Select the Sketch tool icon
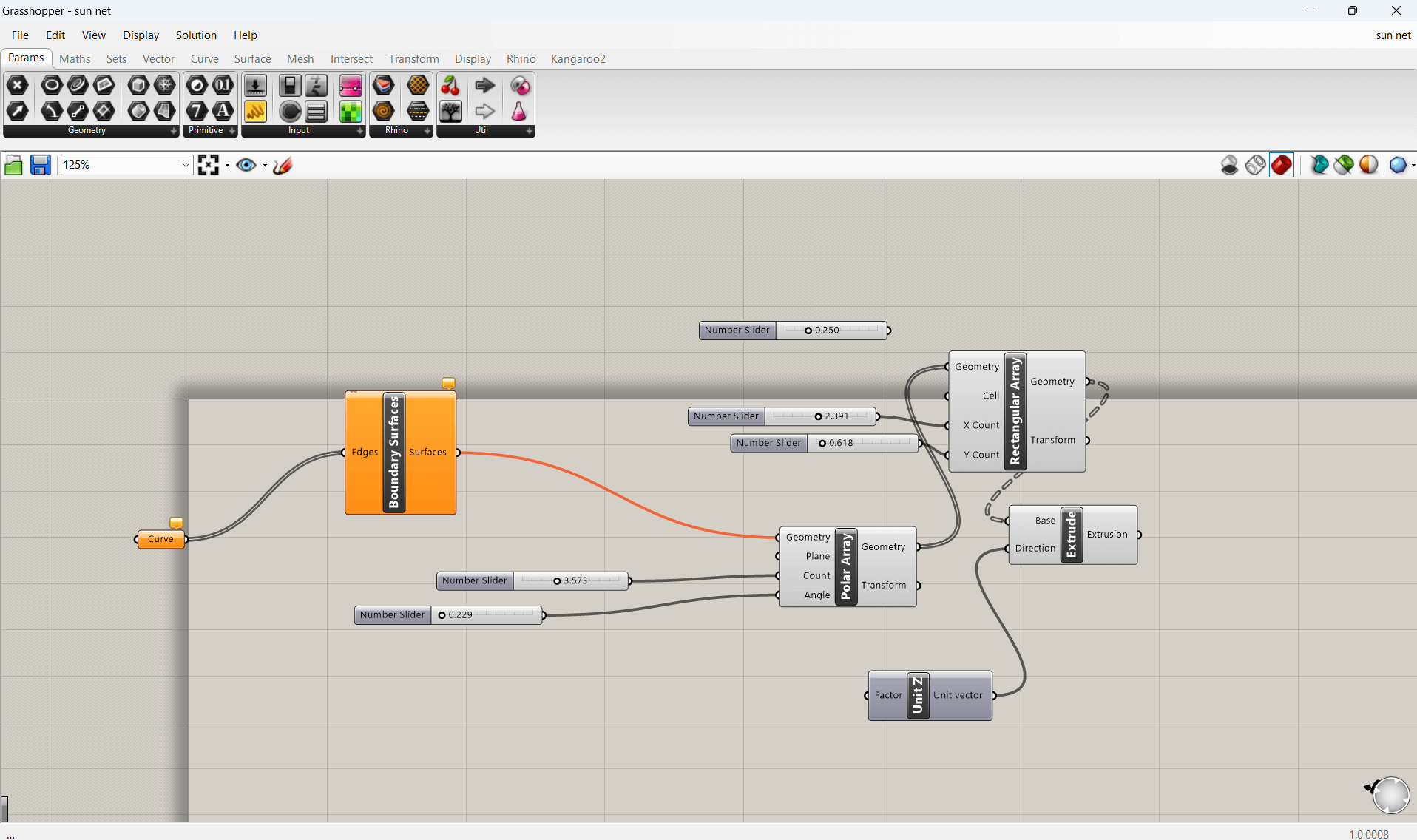The image size is (1417, 840). 283,165
